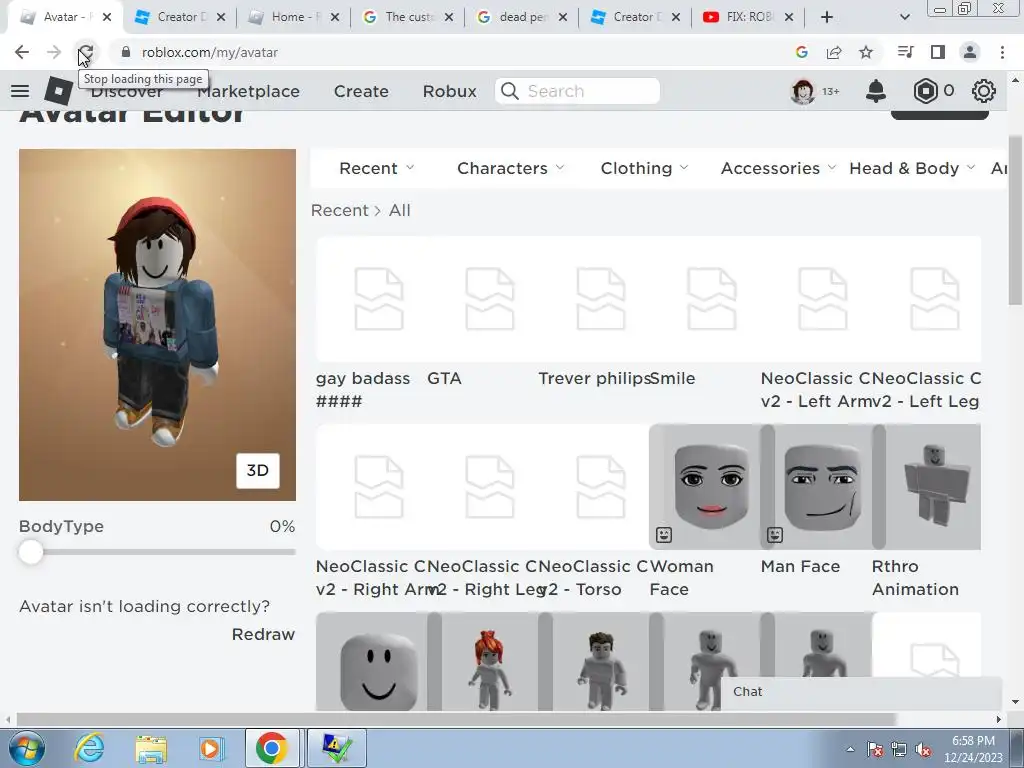Open the Chrome profile icon
The width and height of the screenshot is (1024, 768).
click(970, 52)
